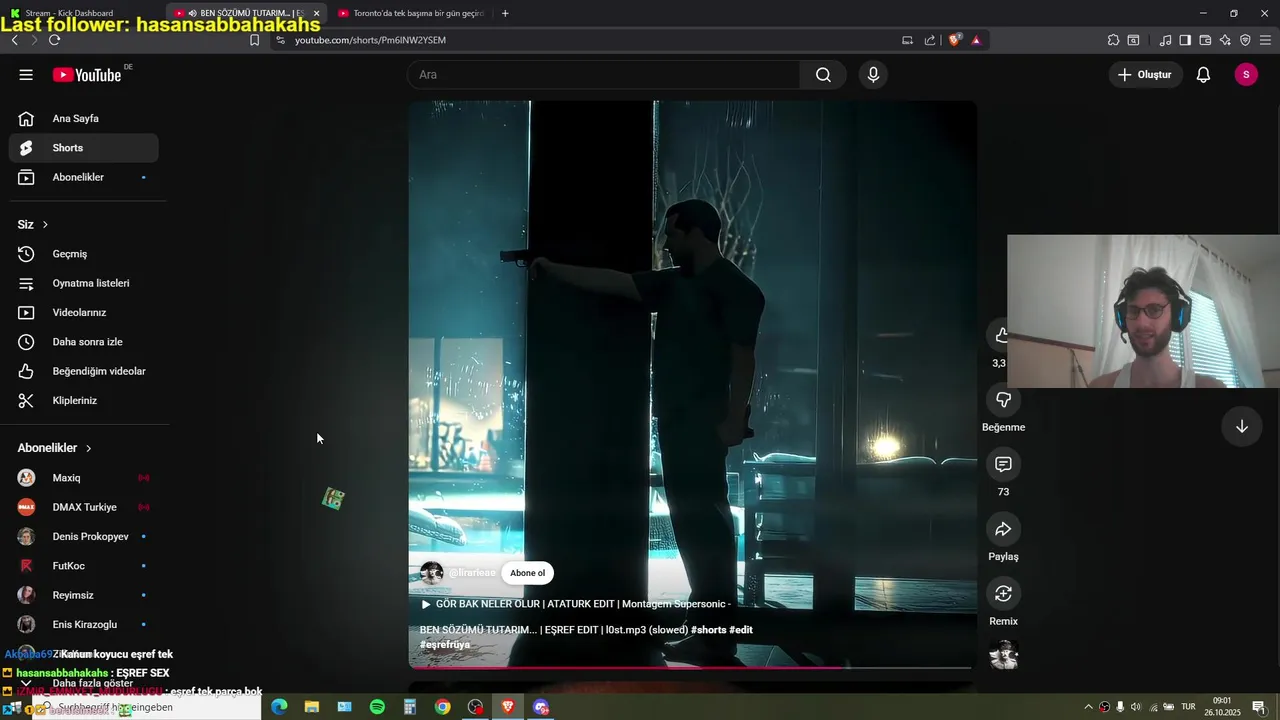Open the browser main menu
The image size is (1280, 720).
pyautogui.click(x=1266, y=40)
